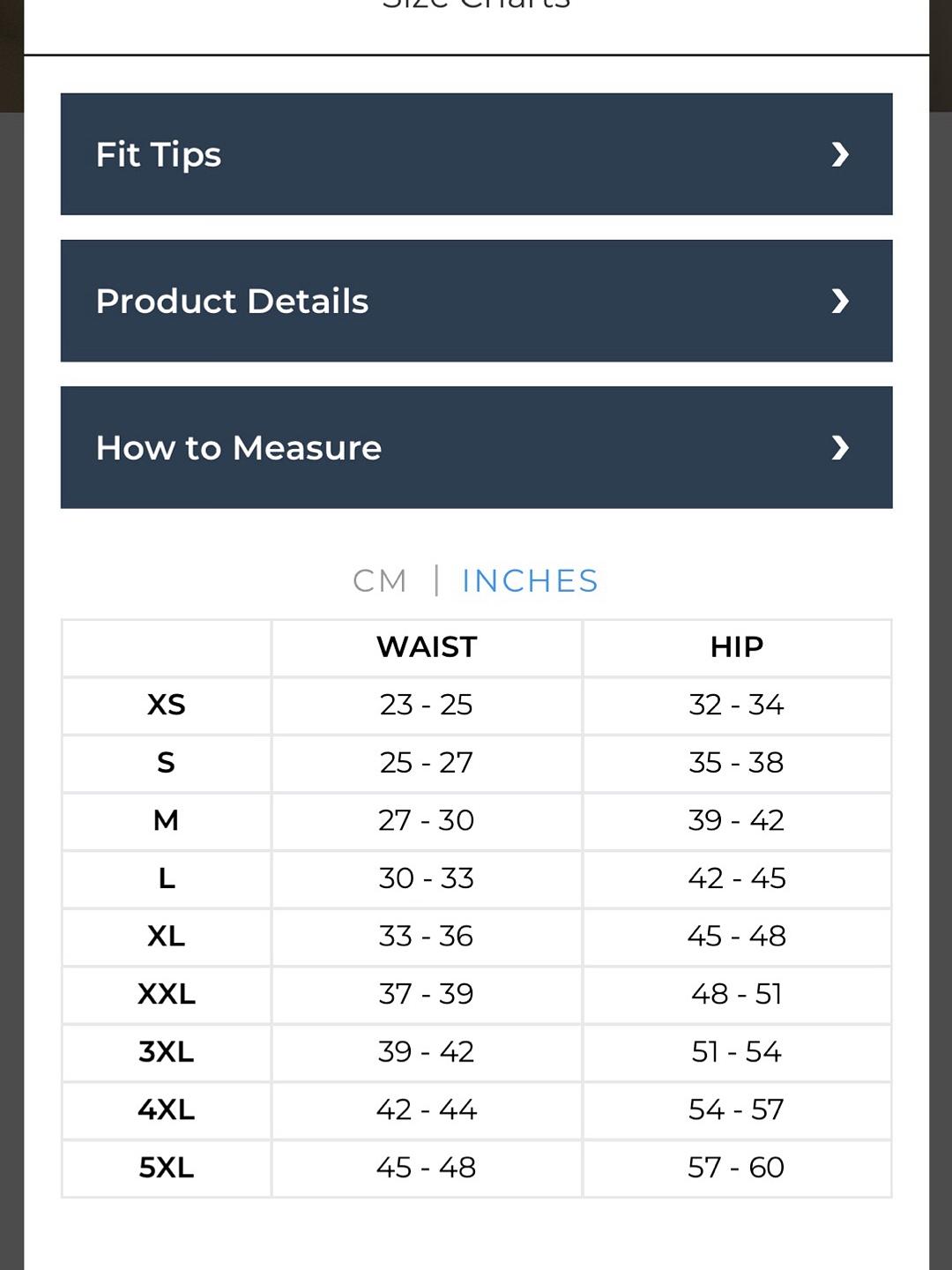Select INCHES as the measurement unit

[x=530, y=581]
